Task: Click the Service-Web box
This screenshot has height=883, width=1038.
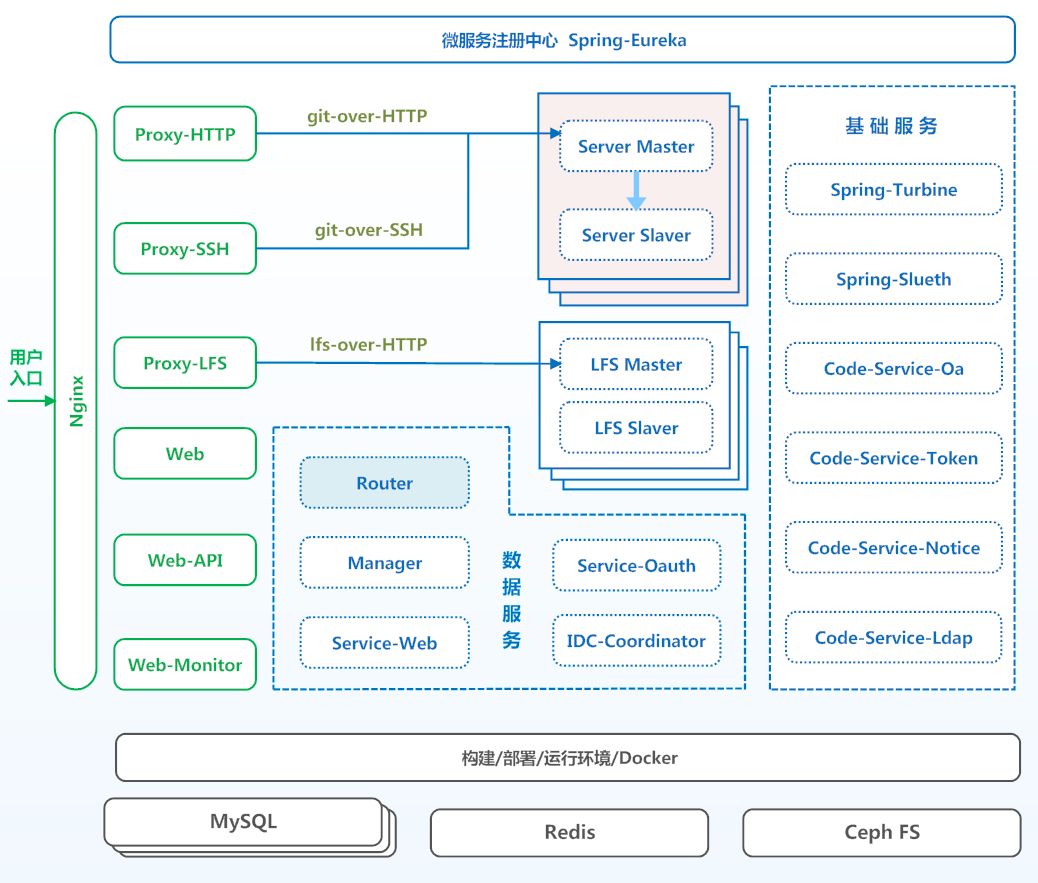Action: pyautogui.click(x=385, y=643)
